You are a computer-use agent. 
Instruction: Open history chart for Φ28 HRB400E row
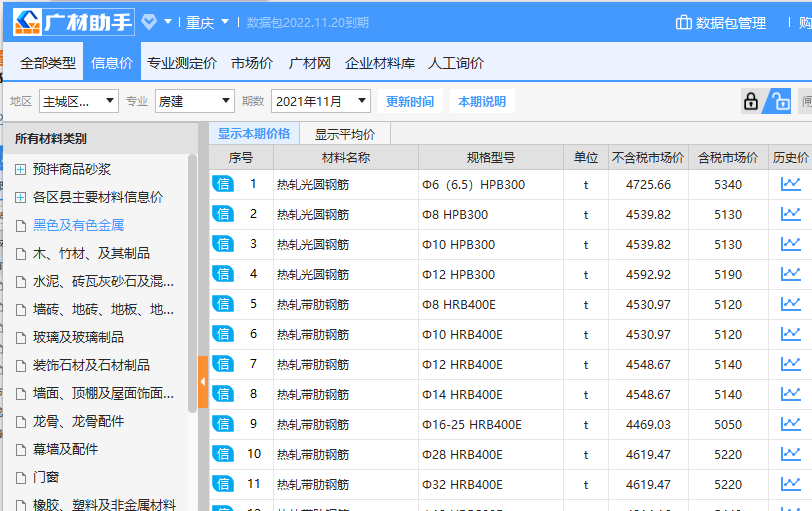pos(790,455)
